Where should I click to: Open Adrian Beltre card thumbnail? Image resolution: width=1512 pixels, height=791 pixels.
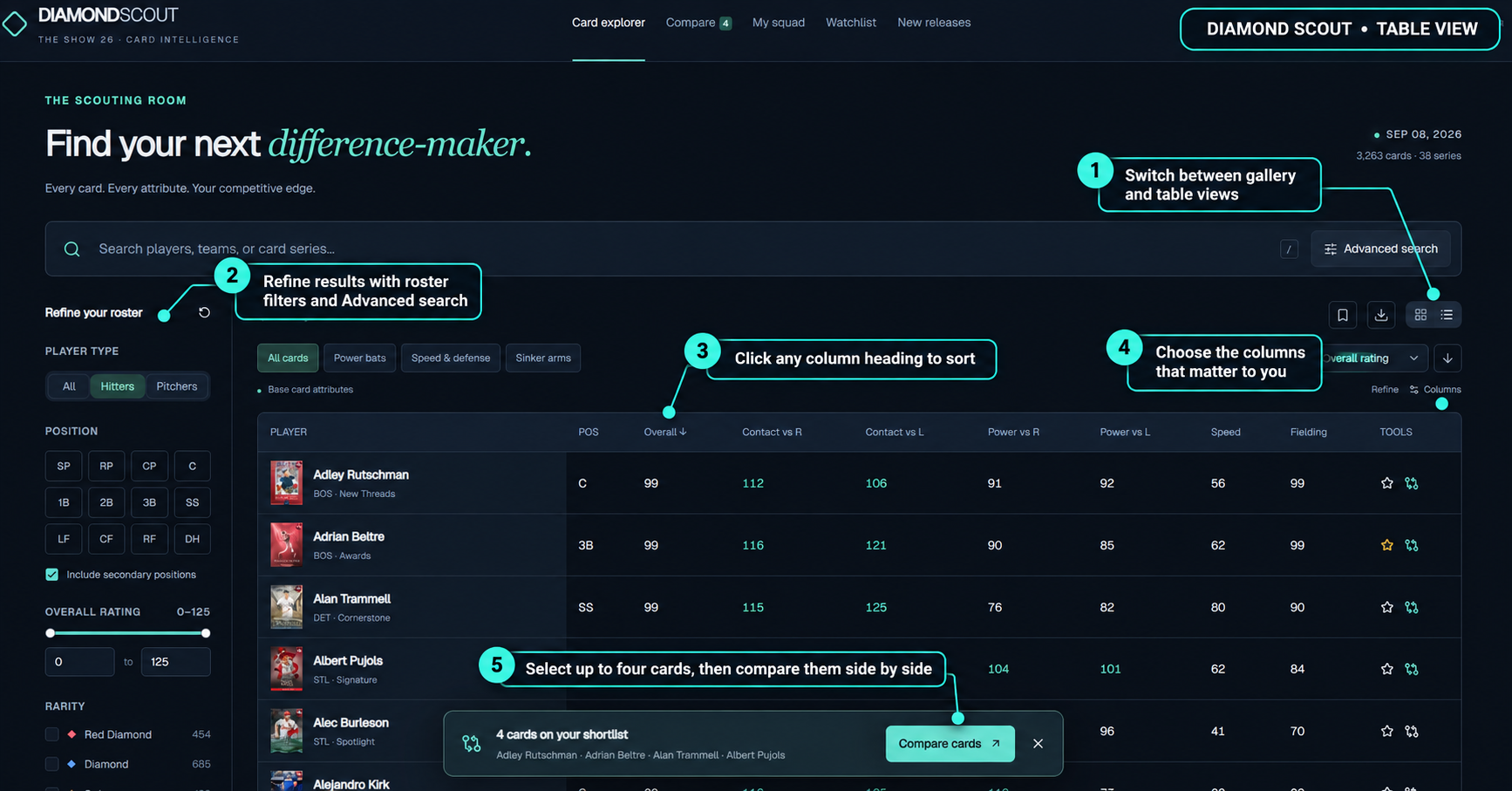coord(286,545)
